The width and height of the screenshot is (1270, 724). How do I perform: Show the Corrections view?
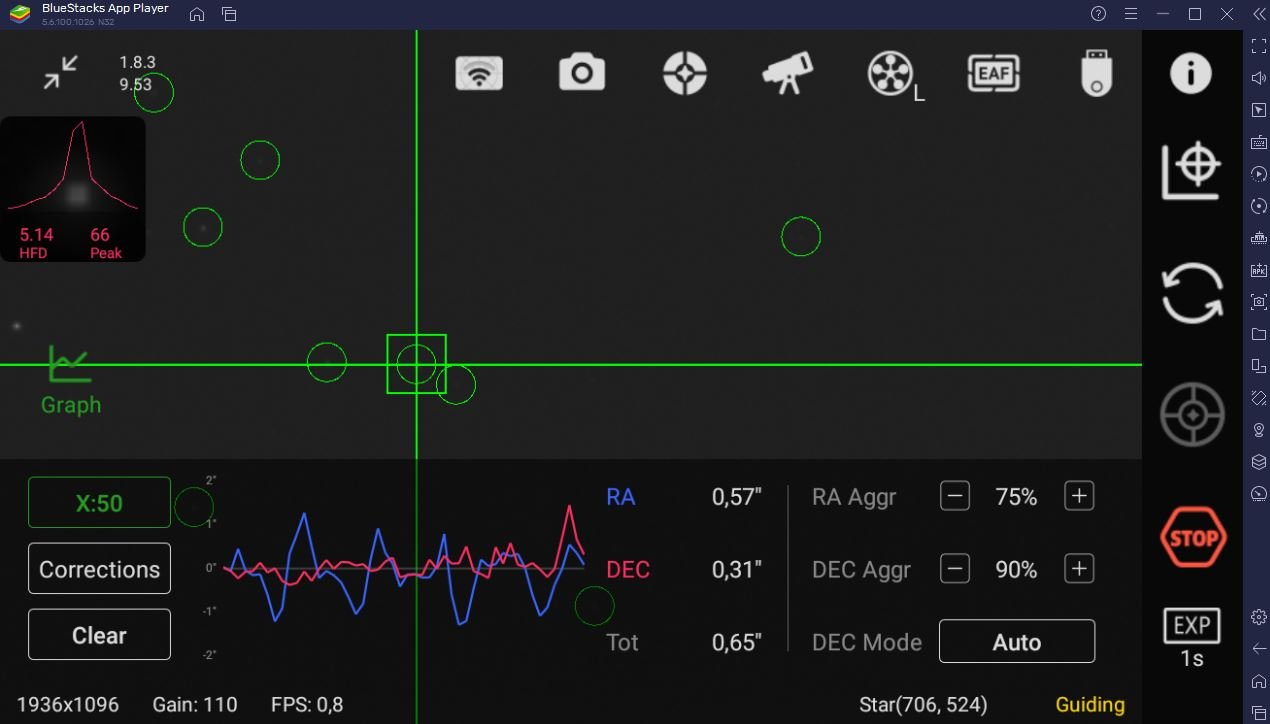coord(99,569)
